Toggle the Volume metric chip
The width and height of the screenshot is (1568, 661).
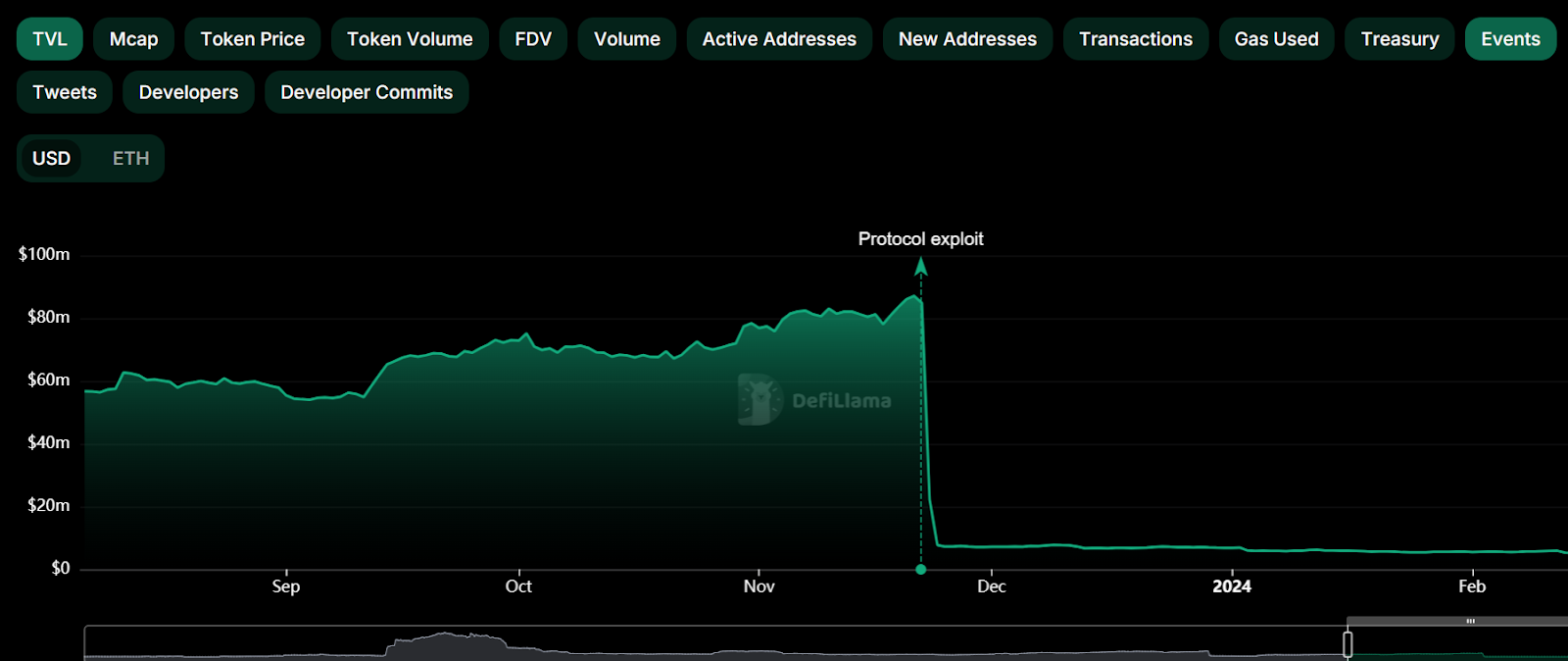[x=627, y=39]
